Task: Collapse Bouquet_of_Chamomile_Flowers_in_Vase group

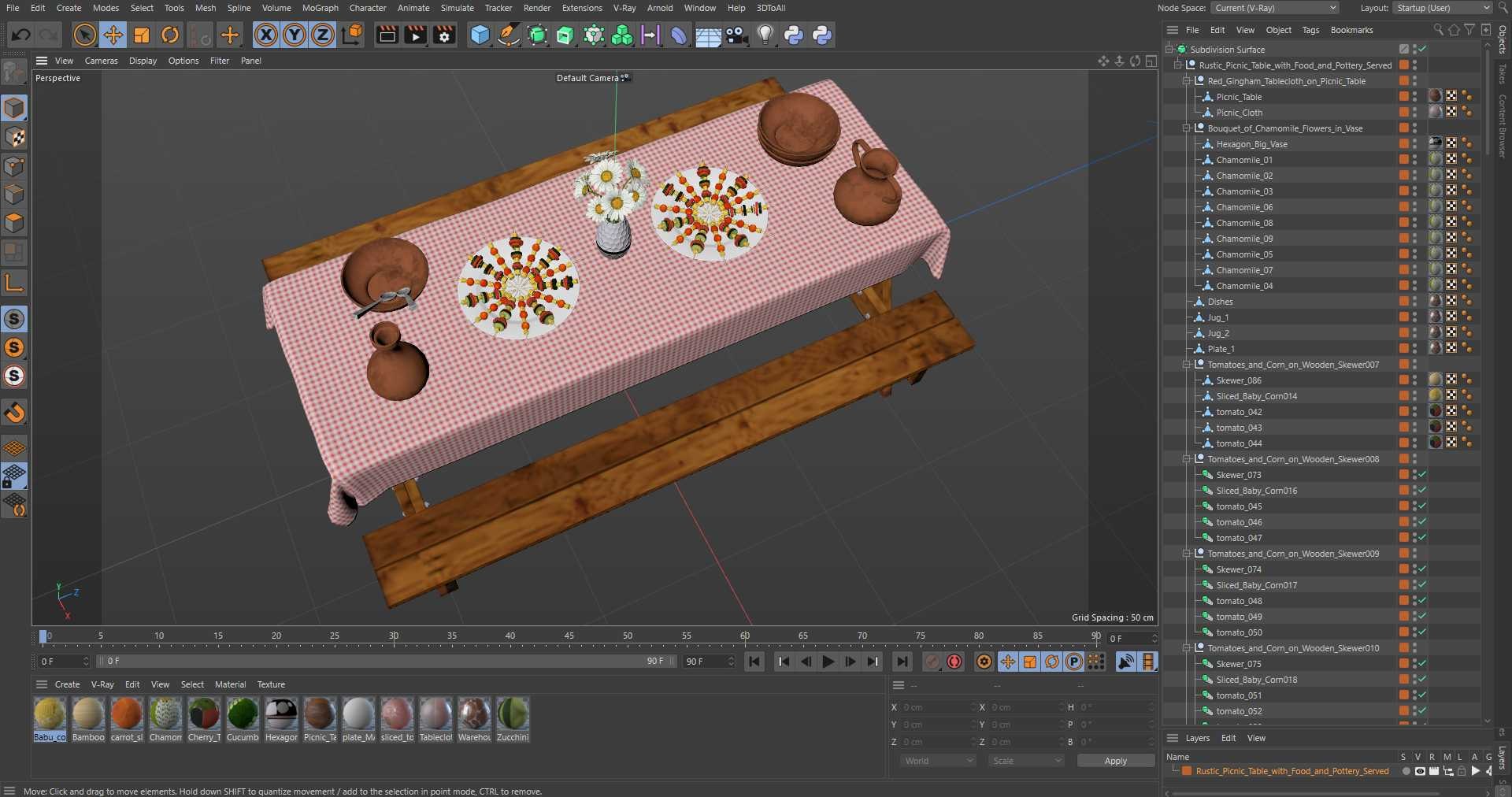Action: (1187, 128)
